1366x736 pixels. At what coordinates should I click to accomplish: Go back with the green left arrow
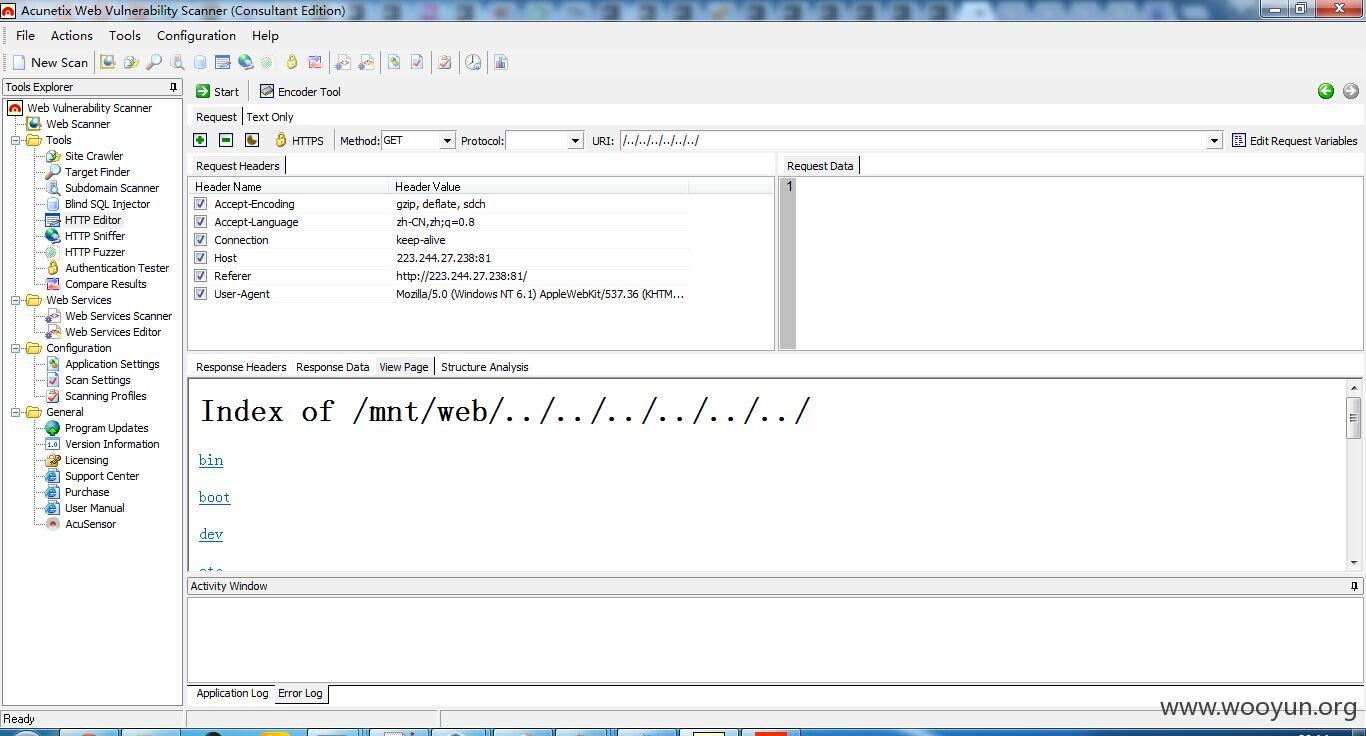pos(1326,91)
